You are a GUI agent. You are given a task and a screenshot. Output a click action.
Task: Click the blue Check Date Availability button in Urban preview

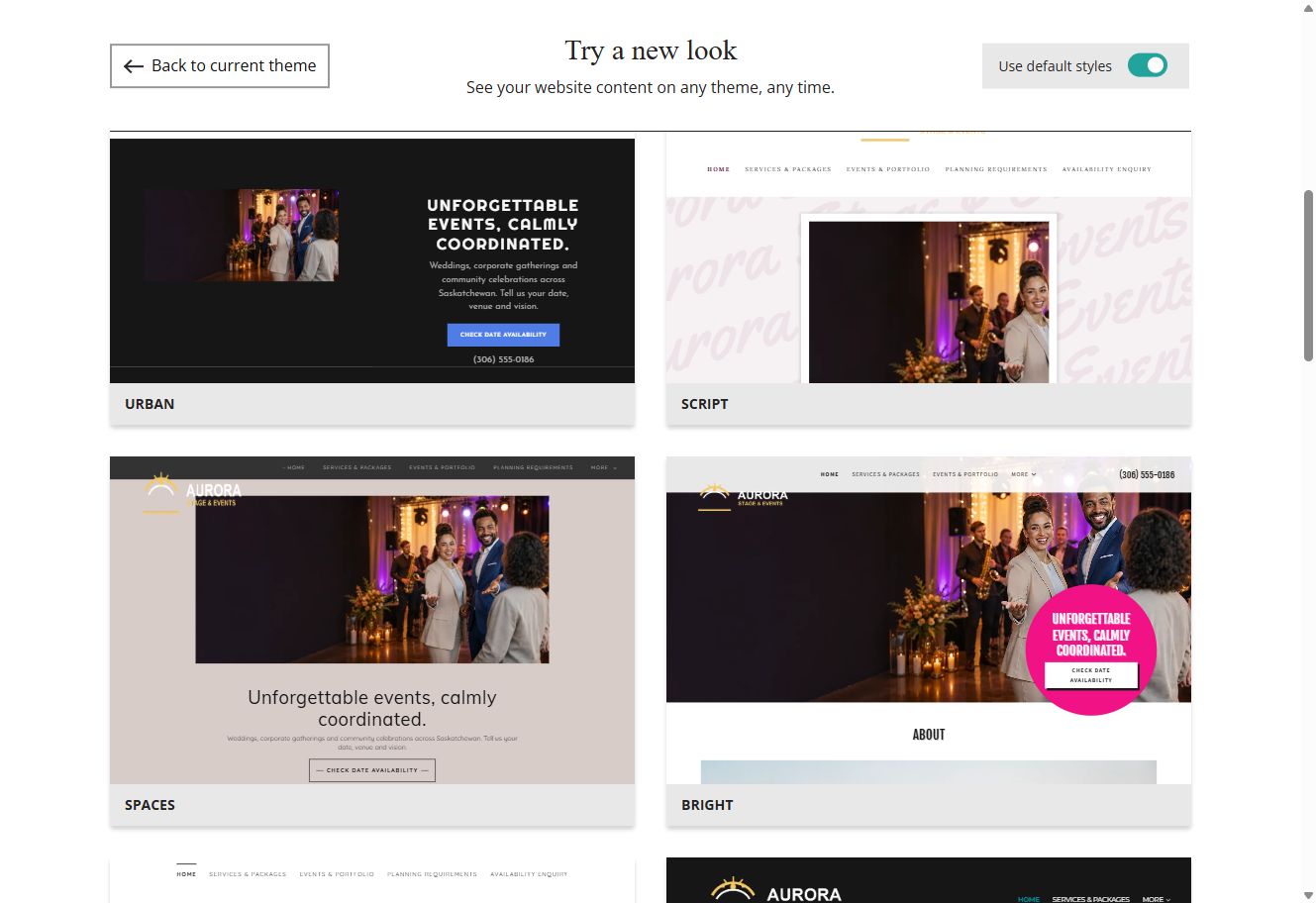point(503,335)
